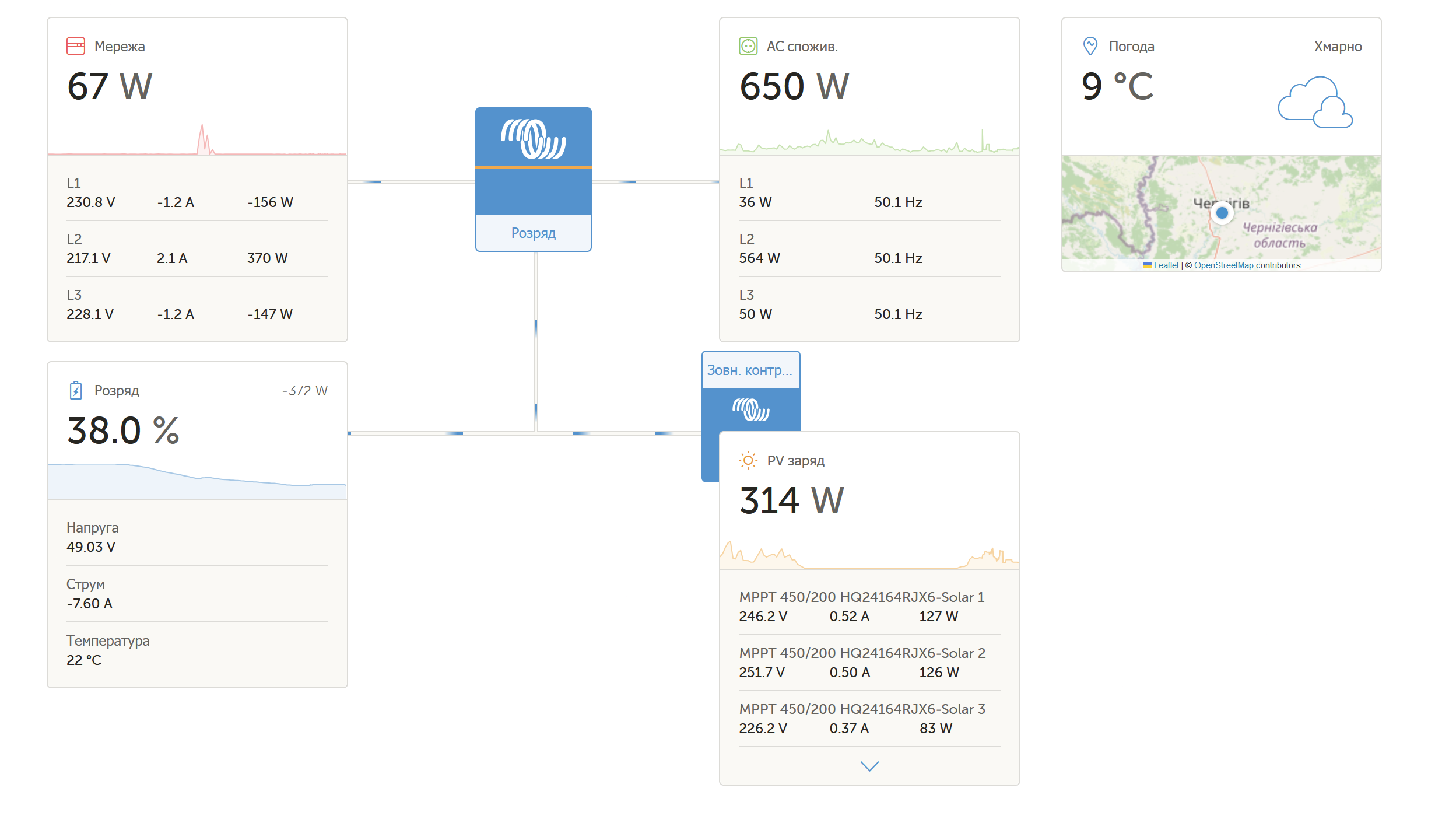Click AC L1 load 36 W

click(755, 202)
